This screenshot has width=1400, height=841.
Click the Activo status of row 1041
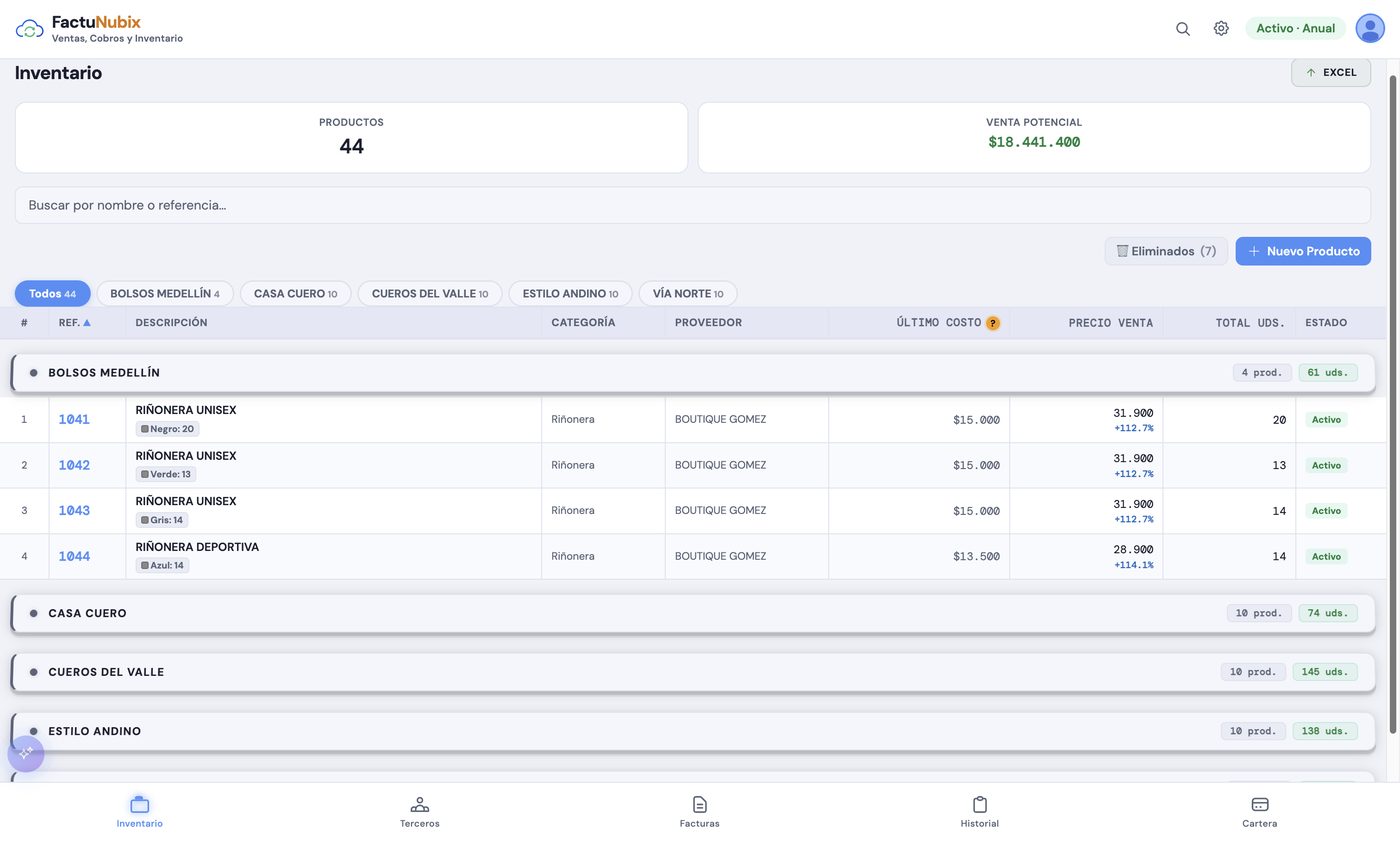click(1326, 420)
